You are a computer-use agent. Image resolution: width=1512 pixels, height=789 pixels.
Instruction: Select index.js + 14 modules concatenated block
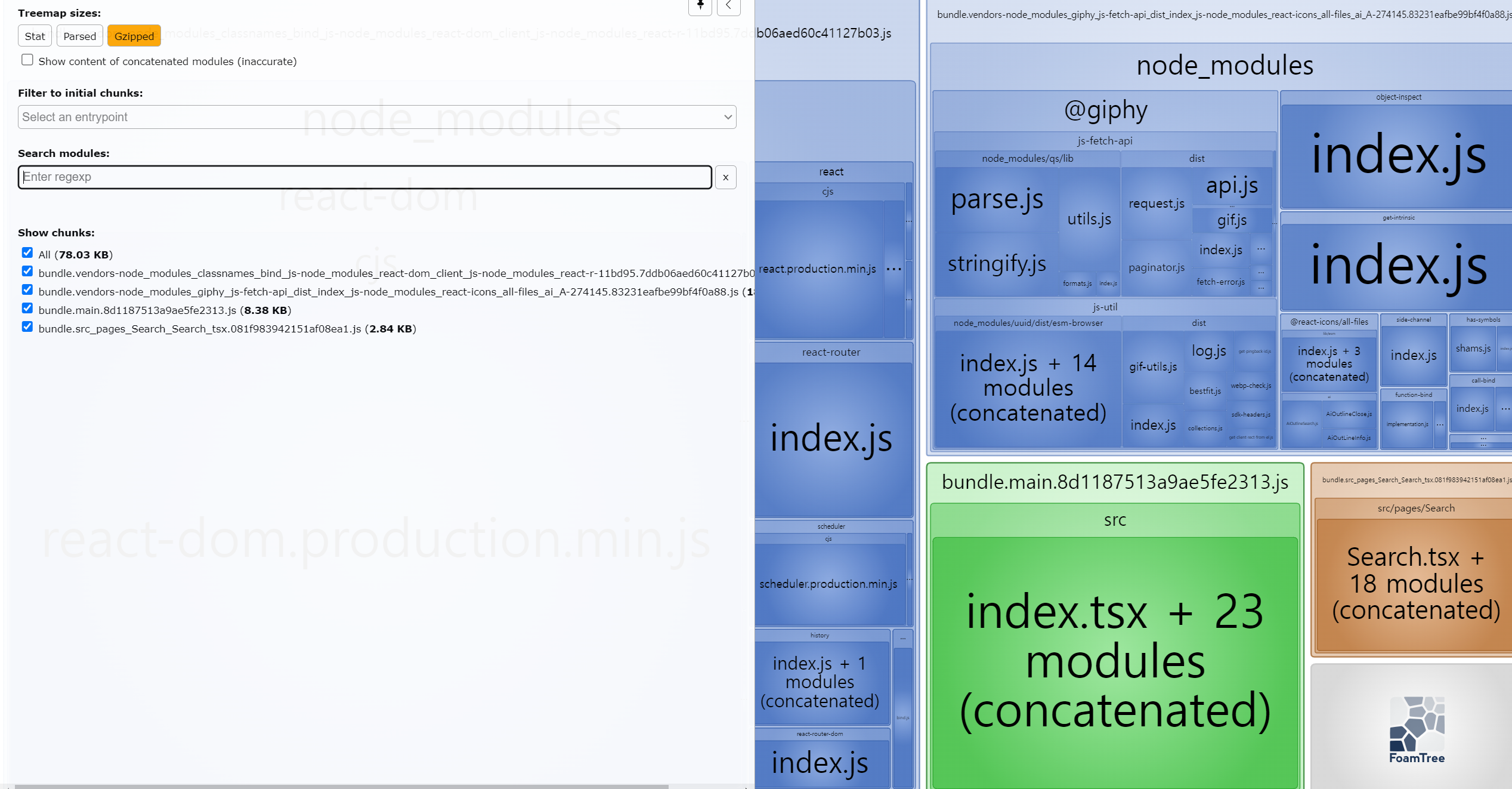pyautogui.click(x=1028, y=388)
